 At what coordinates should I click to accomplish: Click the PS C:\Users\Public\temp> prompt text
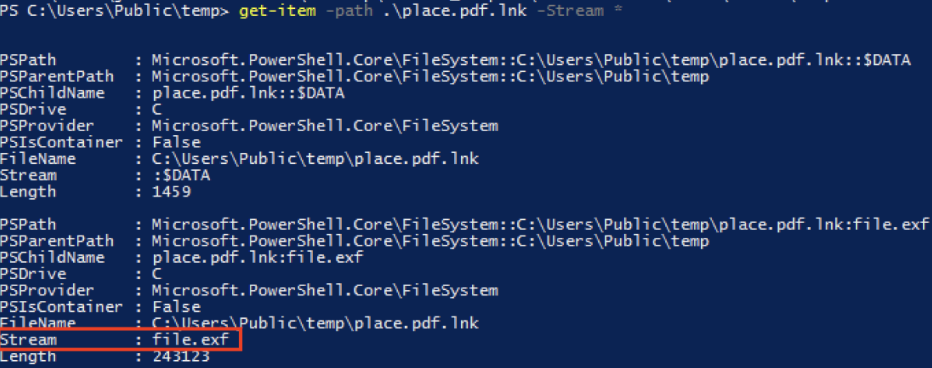(x=115, y=11)
